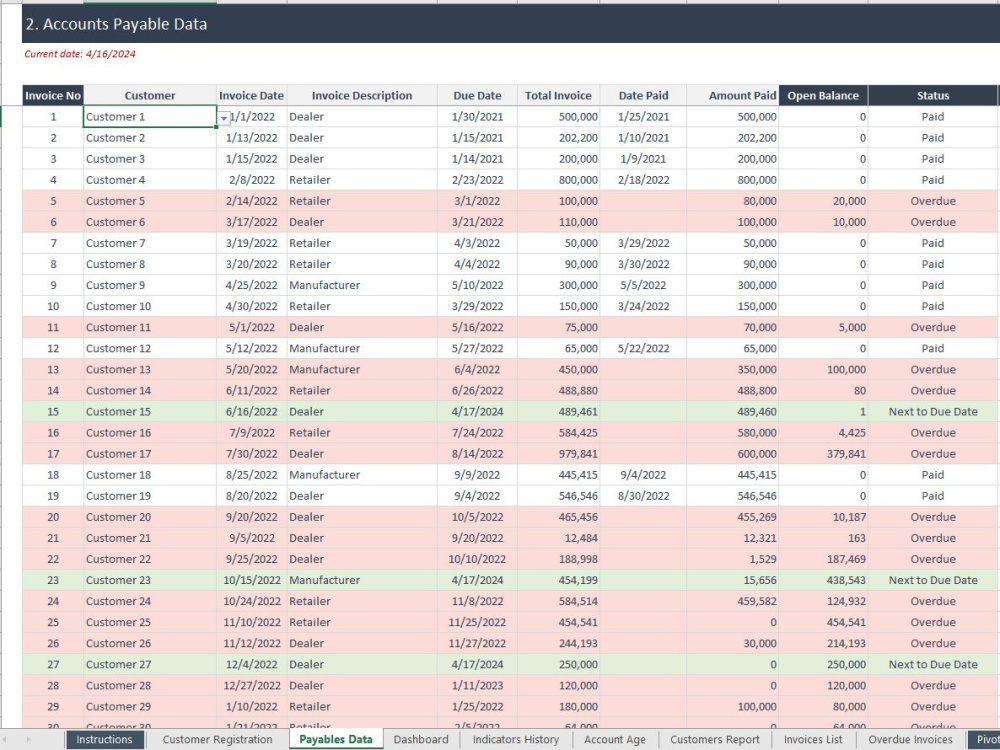The width and height of the screenshot is (1000, 750).
Task: Switch to the Instructions sheet tab
Action: pyautogui.click(x=104, y=740)
